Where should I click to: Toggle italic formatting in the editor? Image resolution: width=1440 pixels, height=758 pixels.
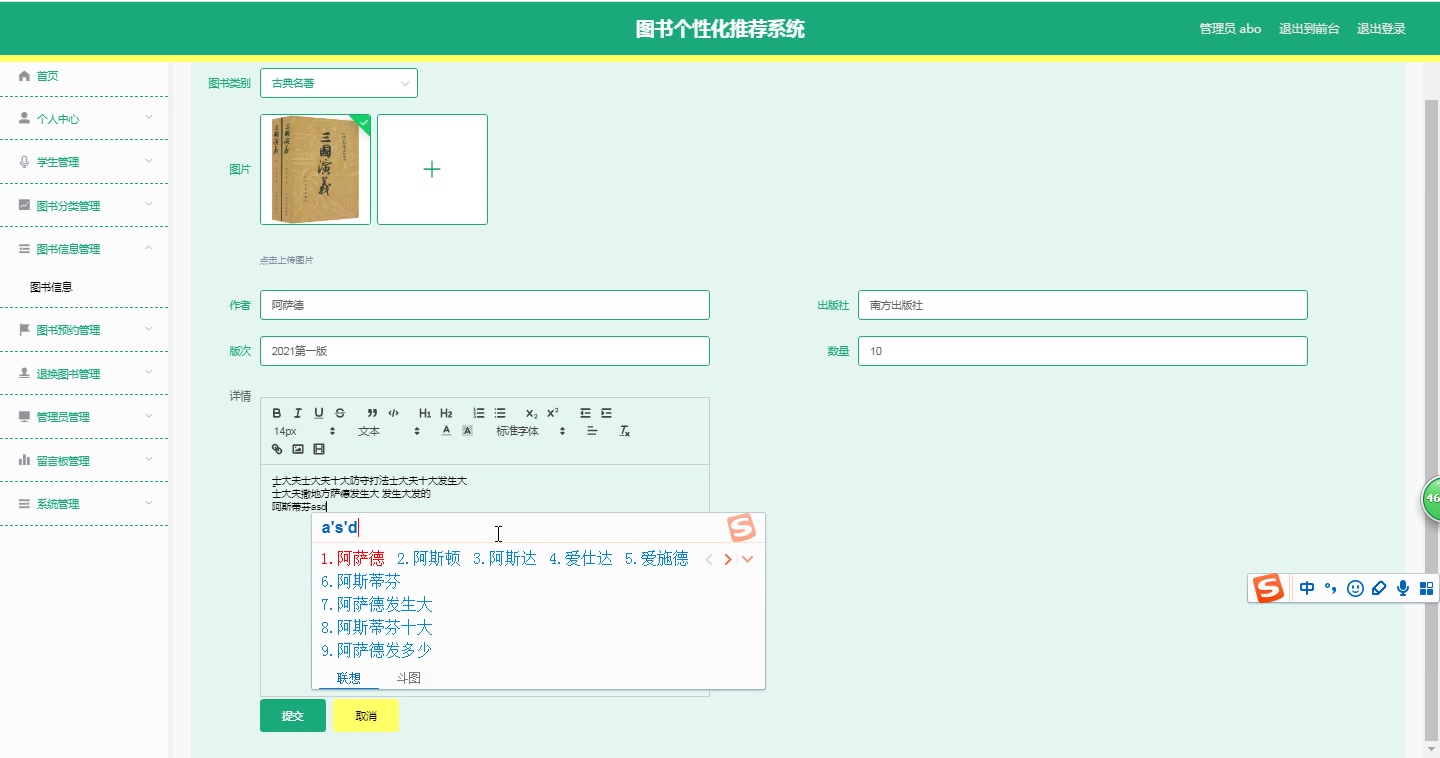[298, 413]
